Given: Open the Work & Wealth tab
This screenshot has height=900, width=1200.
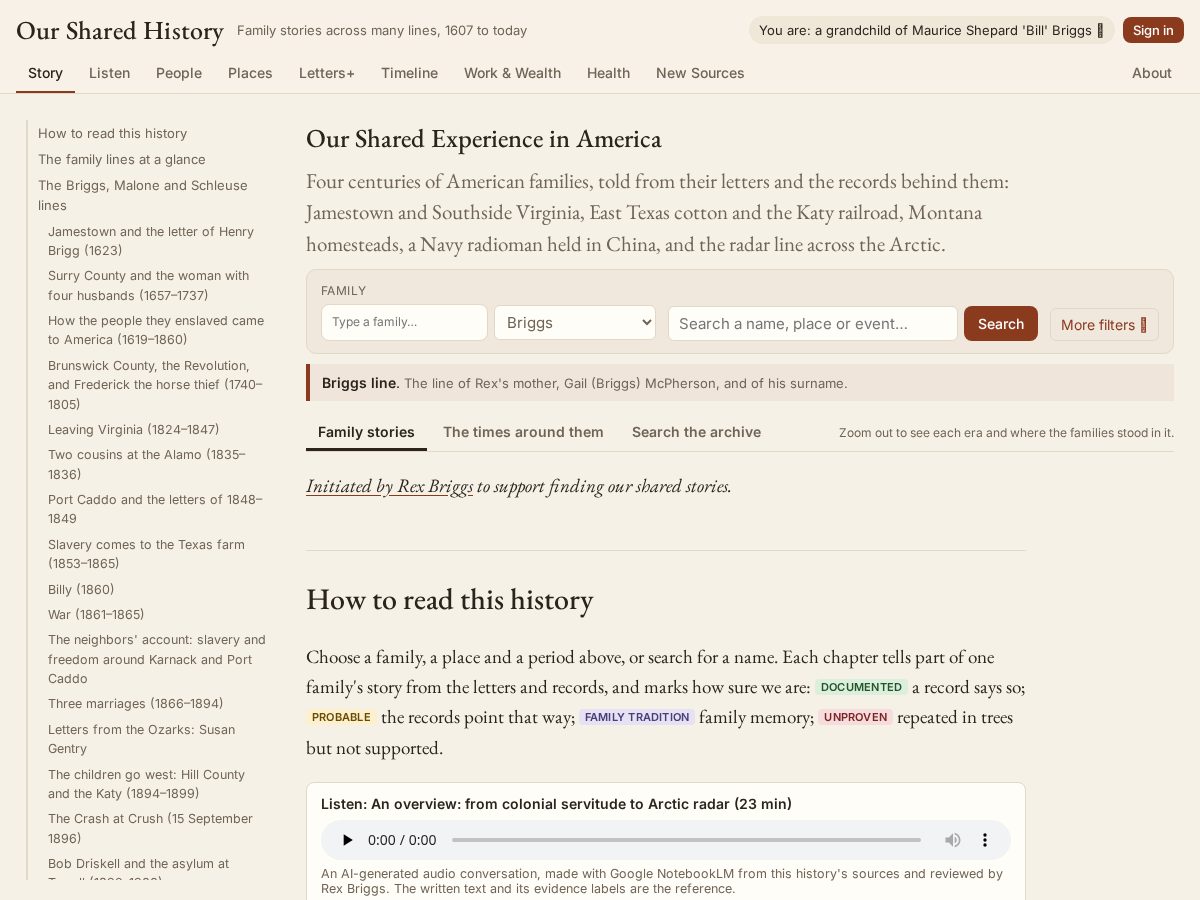Looking at the screenshot, I should tap(512, 73).
